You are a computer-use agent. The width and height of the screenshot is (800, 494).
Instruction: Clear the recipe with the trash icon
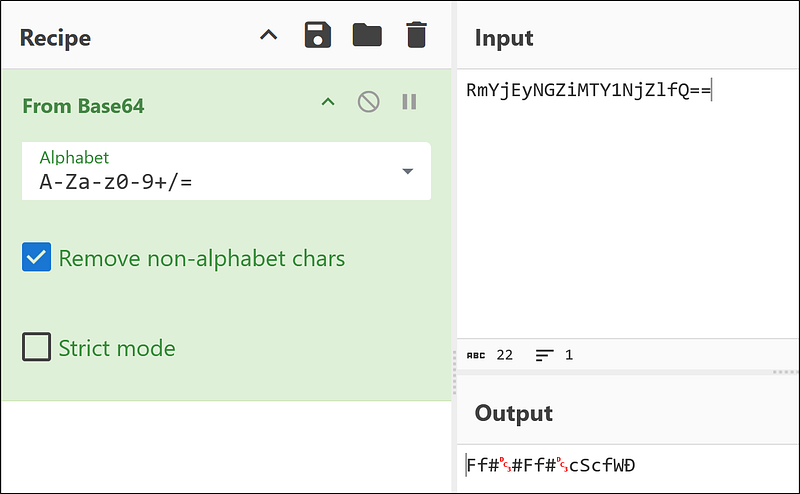416,36
